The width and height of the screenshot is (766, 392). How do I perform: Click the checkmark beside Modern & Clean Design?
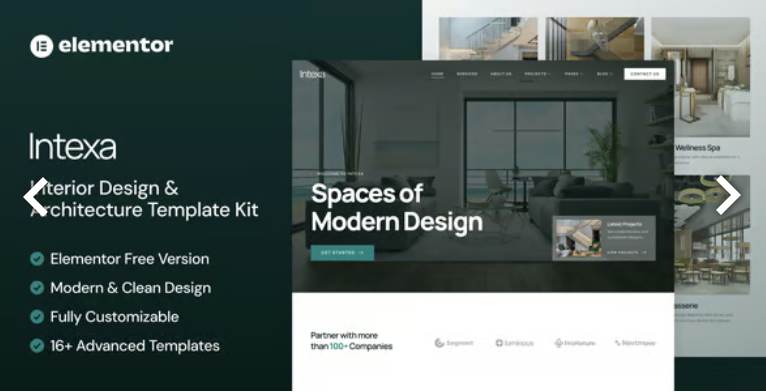point(37,288)
